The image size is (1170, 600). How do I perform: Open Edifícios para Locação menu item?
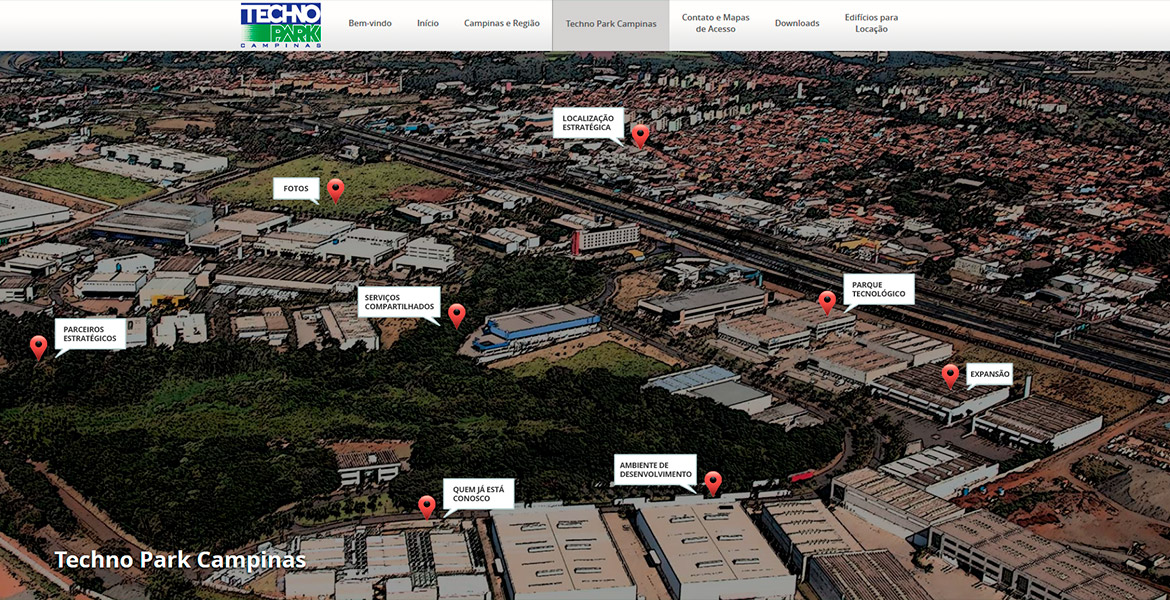click(872, 23)
